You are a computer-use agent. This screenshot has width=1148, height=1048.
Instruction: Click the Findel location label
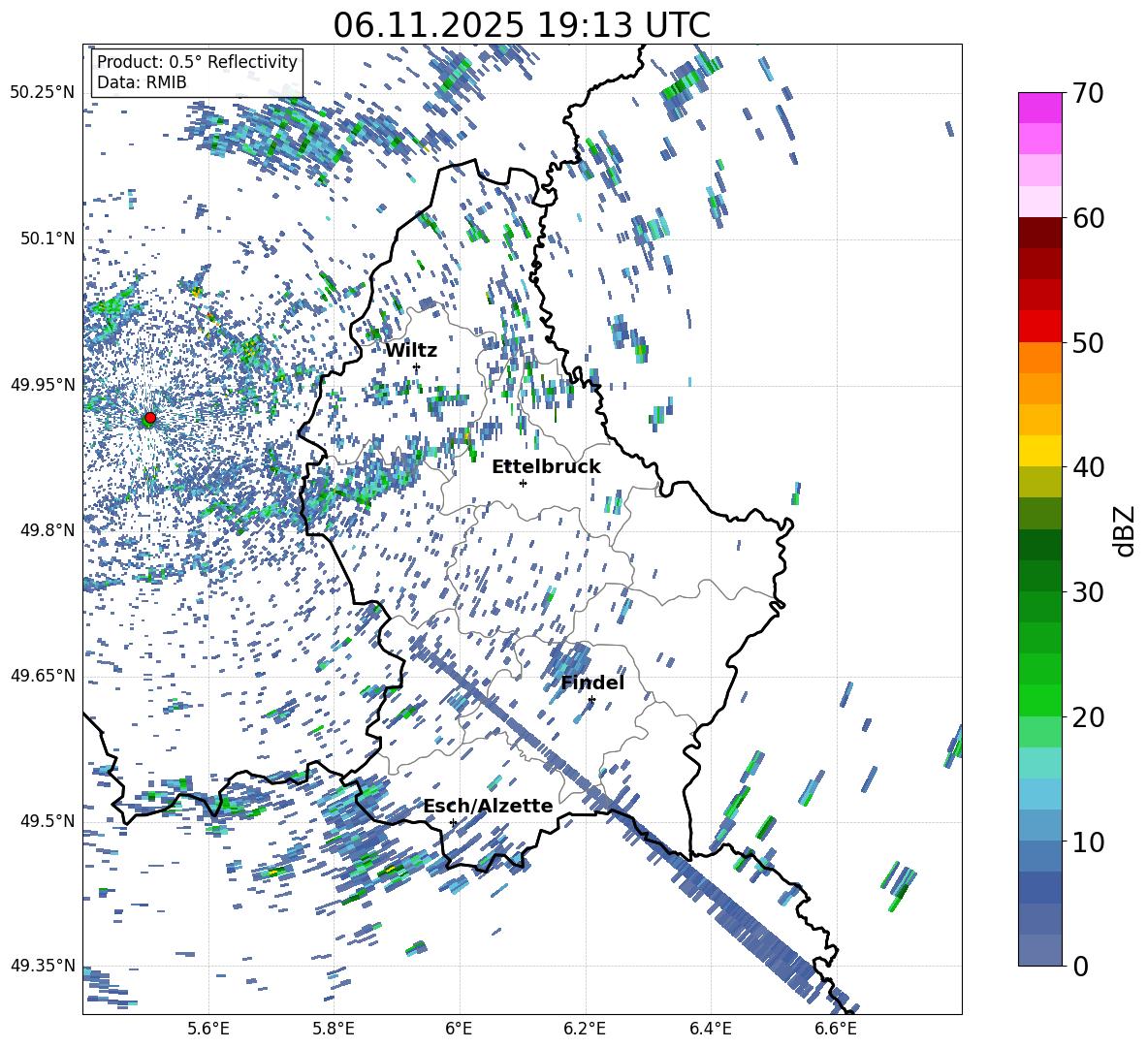click(592, 683)
